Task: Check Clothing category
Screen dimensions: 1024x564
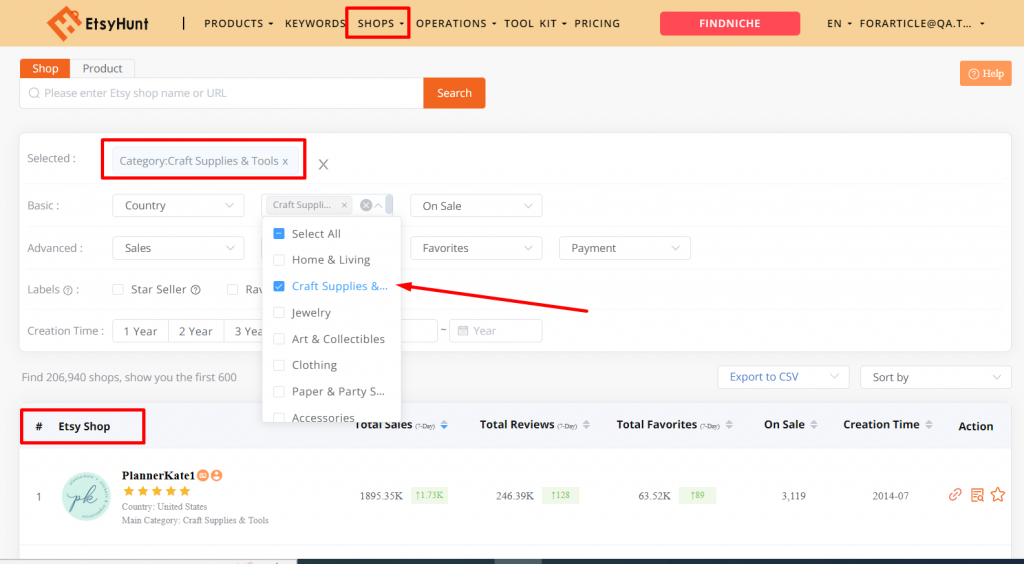Action: click(x=279, y=365)
